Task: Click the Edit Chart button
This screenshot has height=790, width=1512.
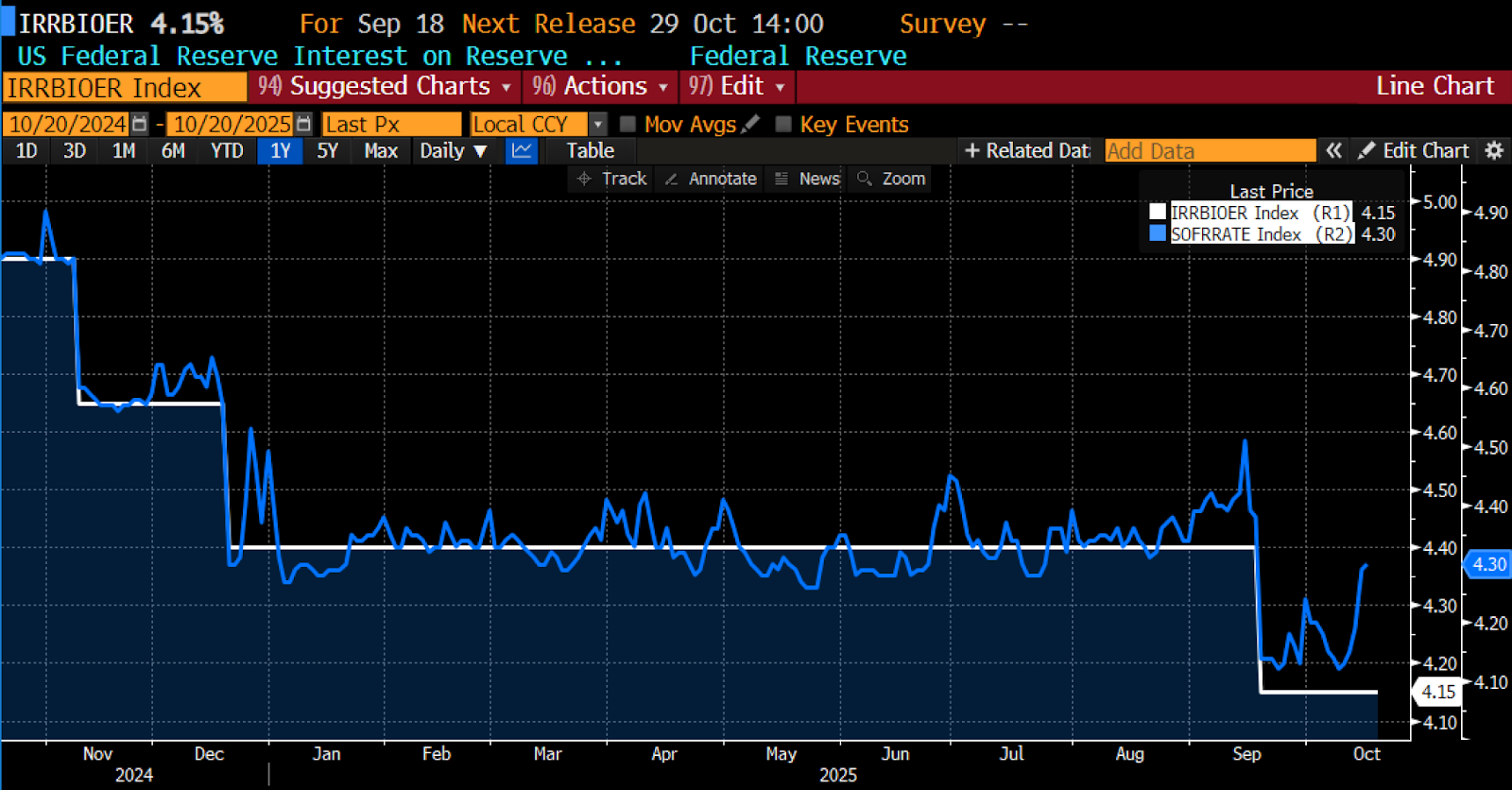Action: [1414, 151]
